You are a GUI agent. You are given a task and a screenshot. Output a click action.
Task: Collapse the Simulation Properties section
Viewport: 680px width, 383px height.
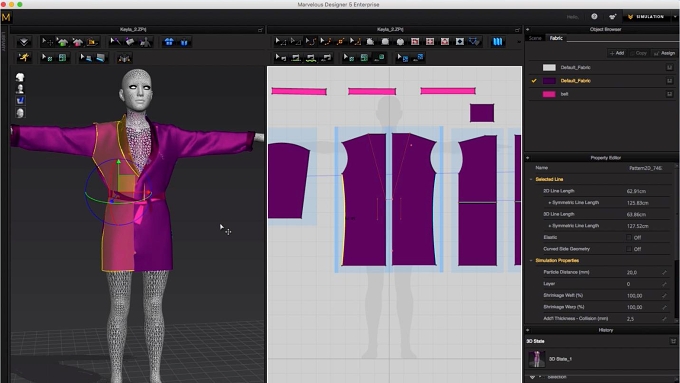point(531,260)
